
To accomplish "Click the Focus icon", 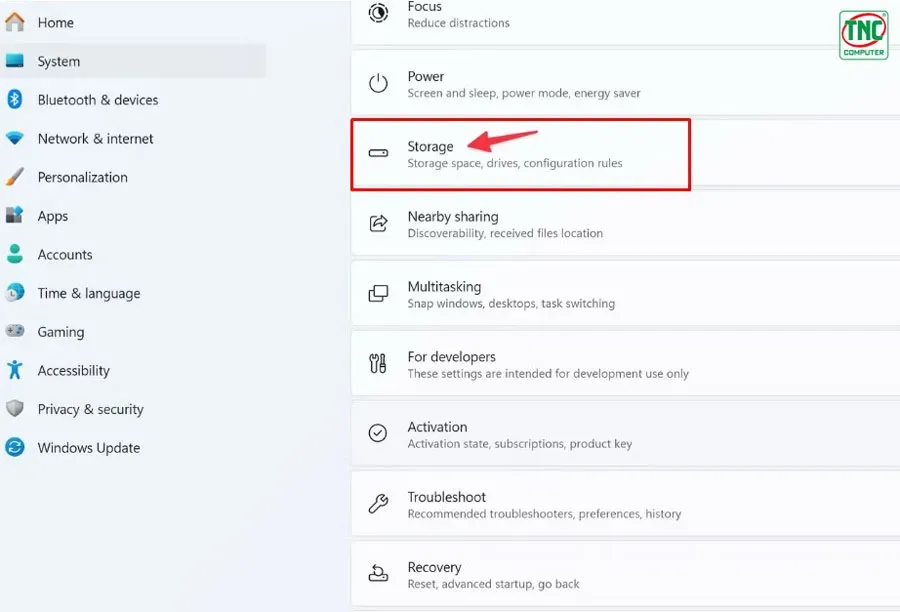I will (x=377, y=14).
